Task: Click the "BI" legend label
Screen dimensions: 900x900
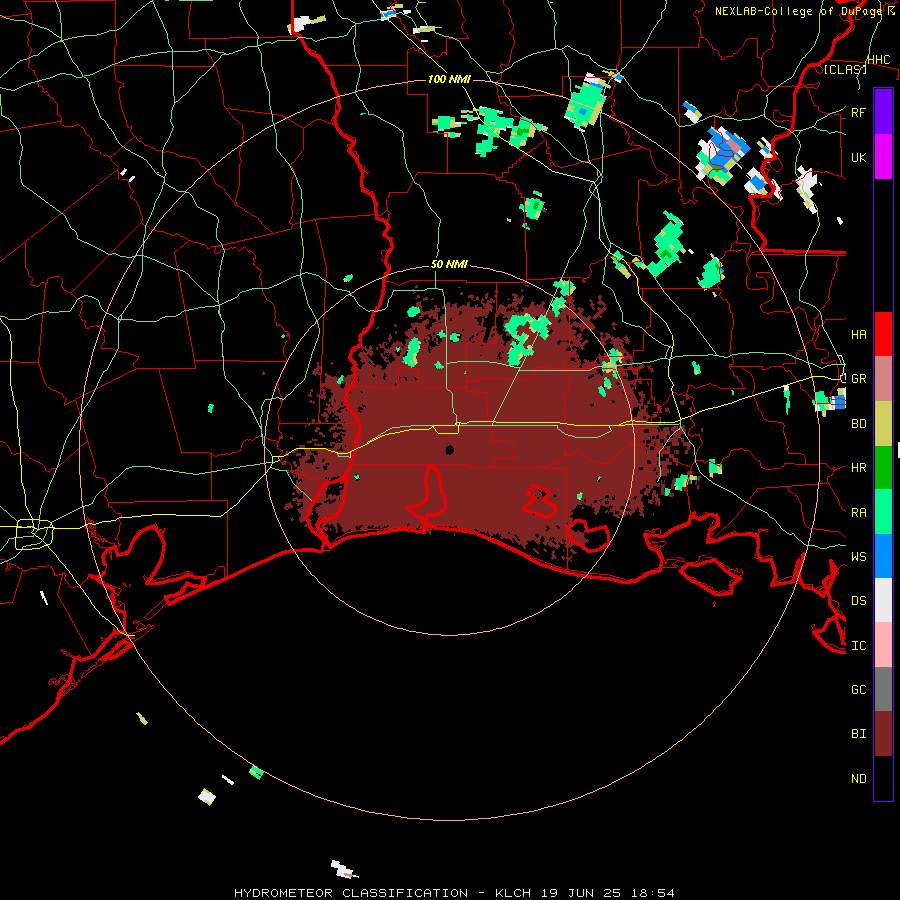Action: click(858, 734)
